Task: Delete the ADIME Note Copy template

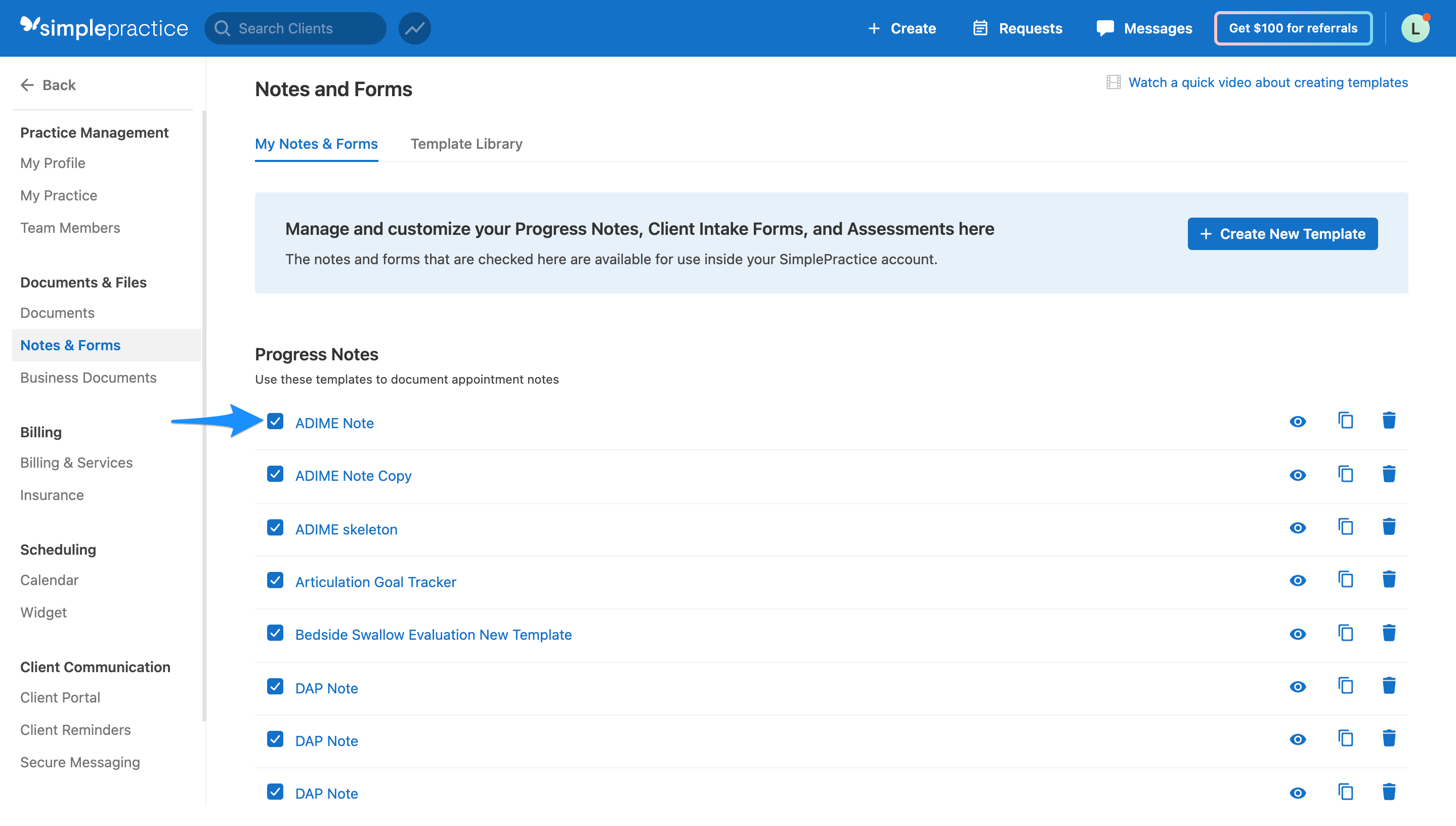Action: pyautogui.click(x=1389, y=474)
